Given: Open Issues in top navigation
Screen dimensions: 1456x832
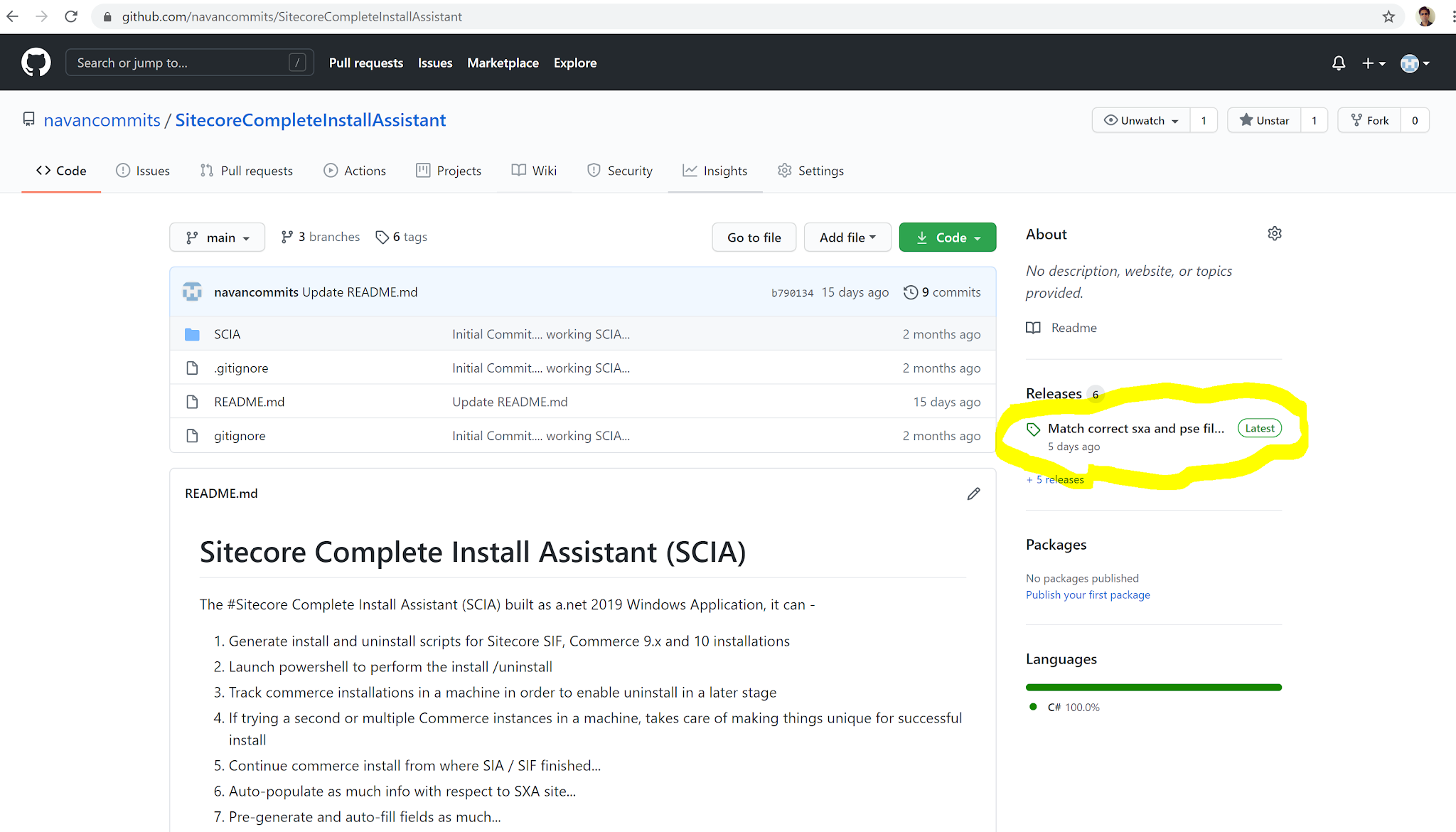Looking at the screenshot, I should tap(435, 63).
